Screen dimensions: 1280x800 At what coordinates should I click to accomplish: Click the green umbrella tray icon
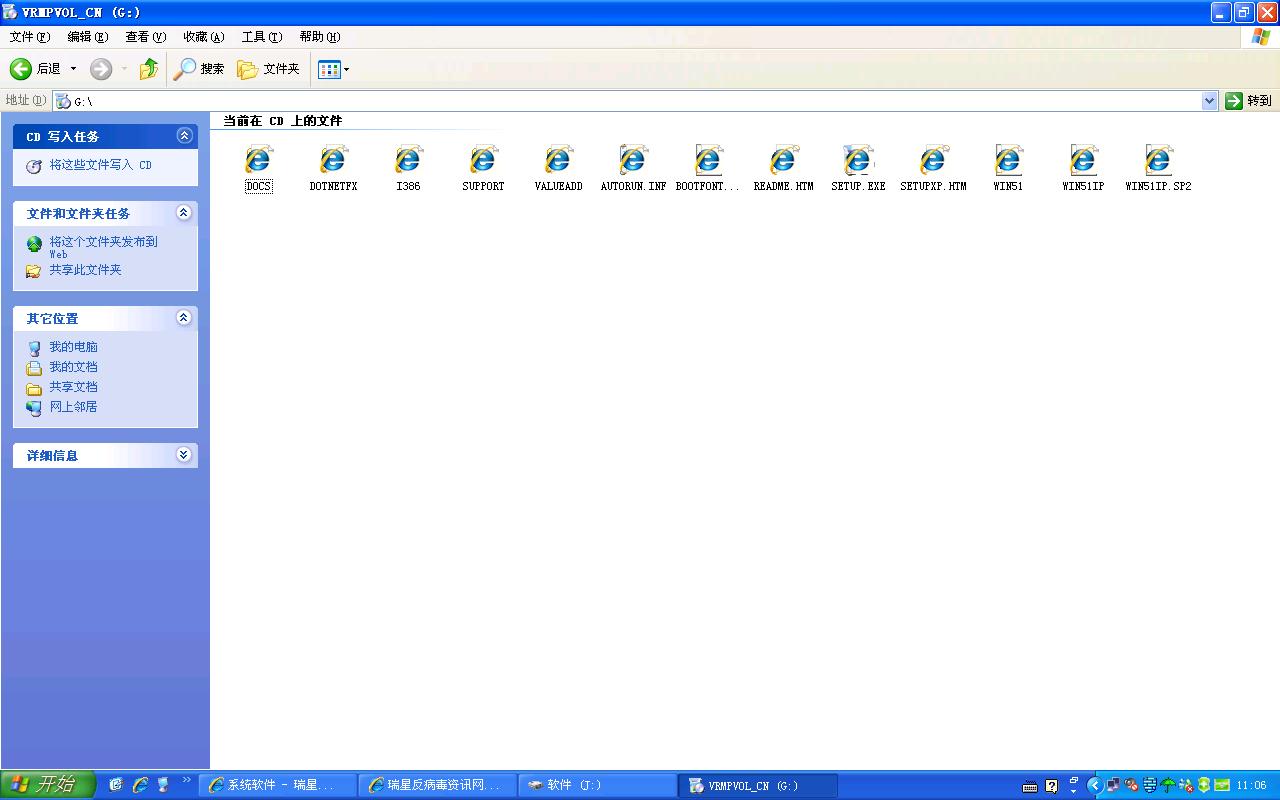pyautogui.click(x=1168, y=785)
